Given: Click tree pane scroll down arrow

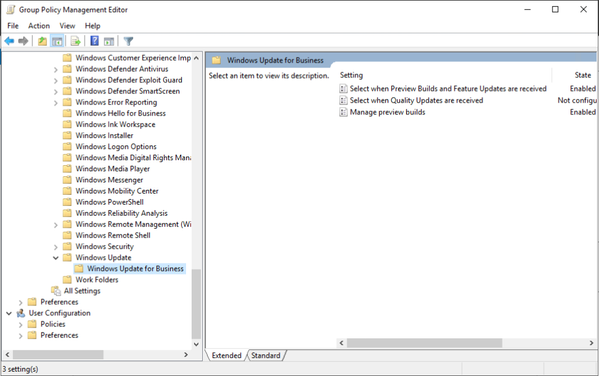Looking at the screenshot, I should [x=196, y=344].
